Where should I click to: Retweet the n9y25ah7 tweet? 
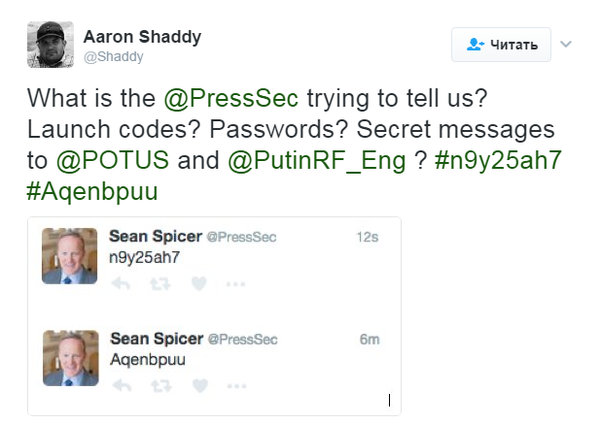click(160, 284)
